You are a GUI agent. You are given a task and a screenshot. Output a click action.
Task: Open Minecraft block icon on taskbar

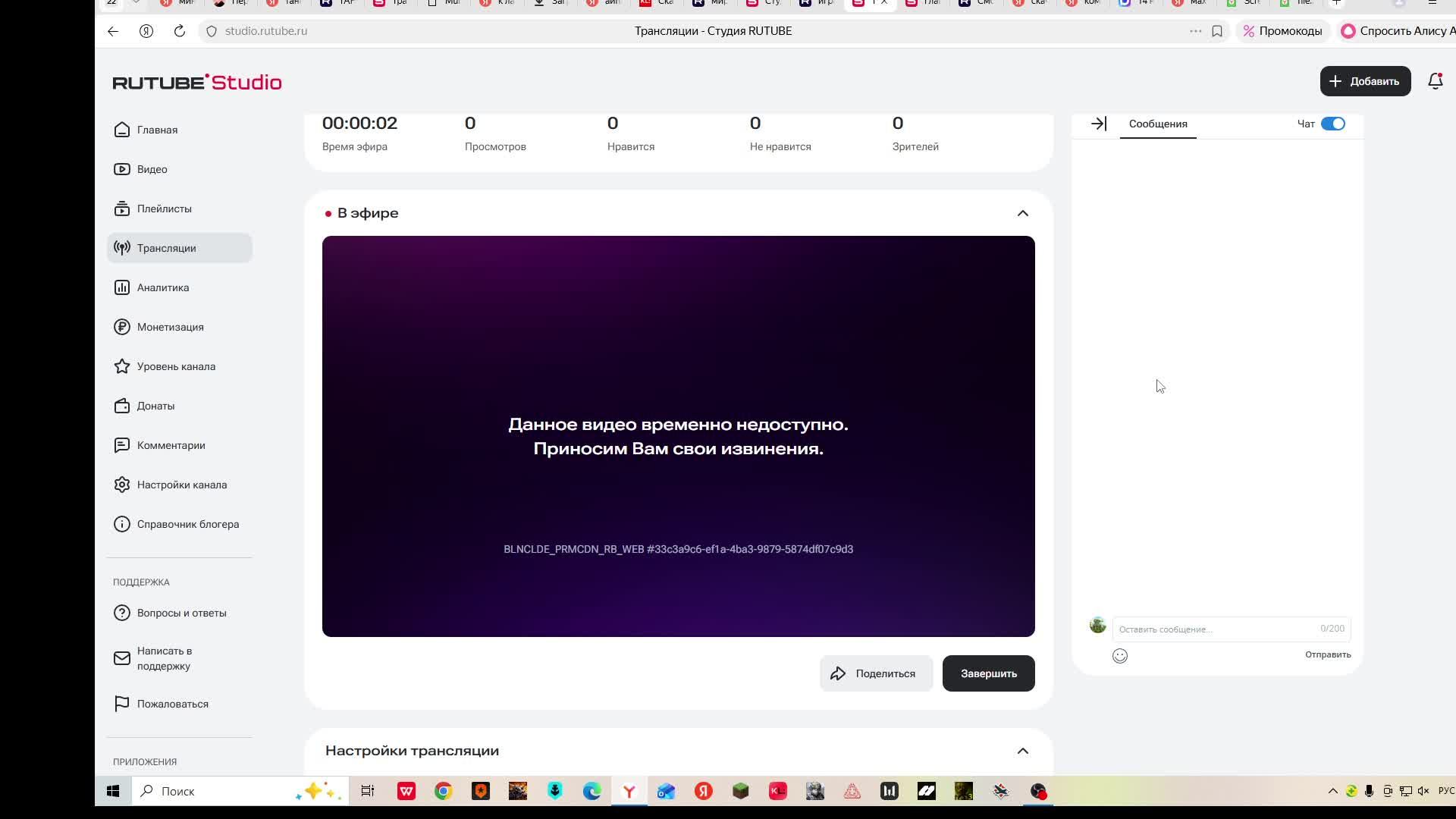pos(741,791)
